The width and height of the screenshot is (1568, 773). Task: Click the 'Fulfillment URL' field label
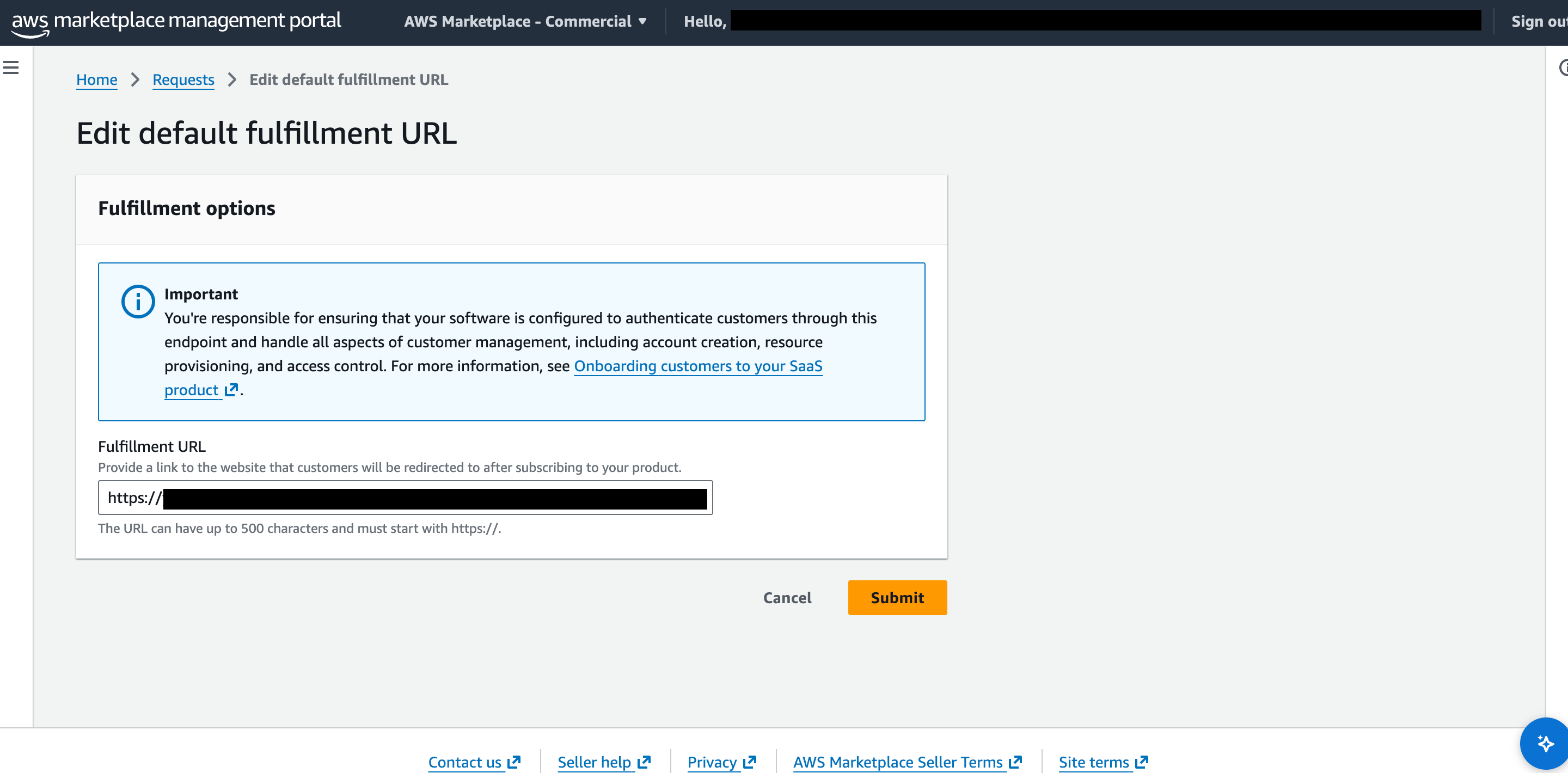(151, 446)
